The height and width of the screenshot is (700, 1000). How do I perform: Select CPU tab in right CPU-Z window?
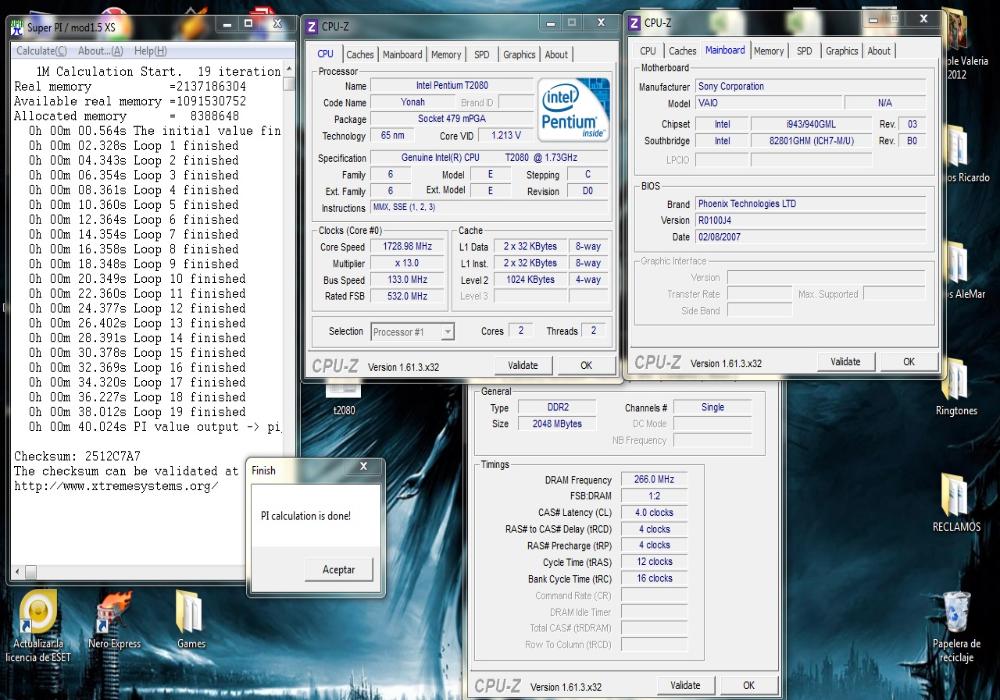648,51
